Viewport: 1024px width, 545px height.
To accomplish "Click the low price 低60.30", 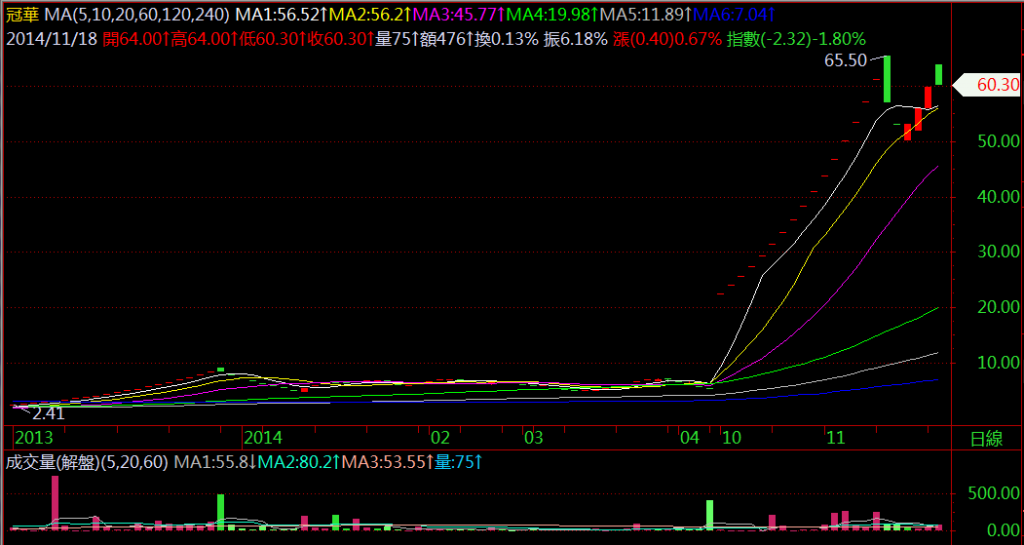I will coord(273,39).
